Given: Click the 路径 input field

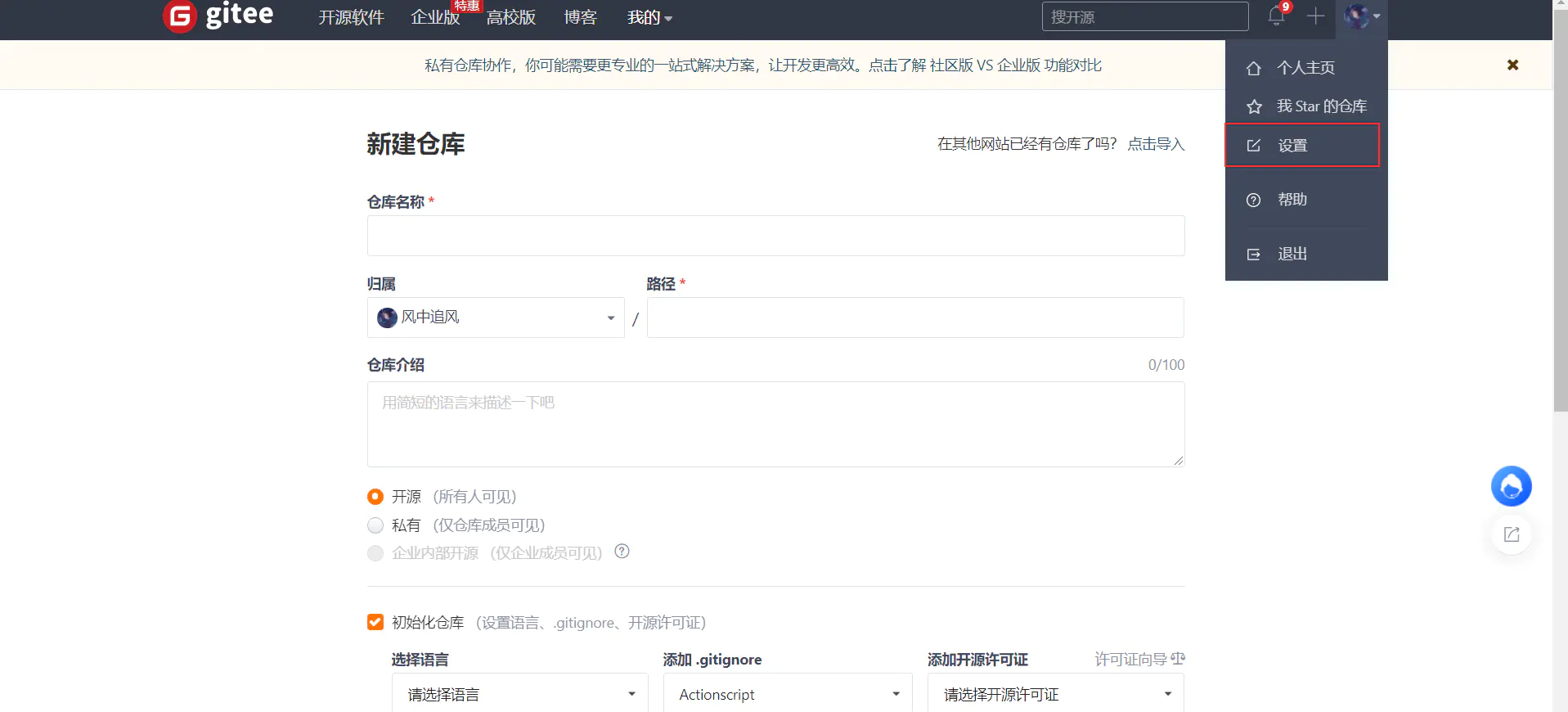Looking at the screenshot, I should (x=915, y=318).
